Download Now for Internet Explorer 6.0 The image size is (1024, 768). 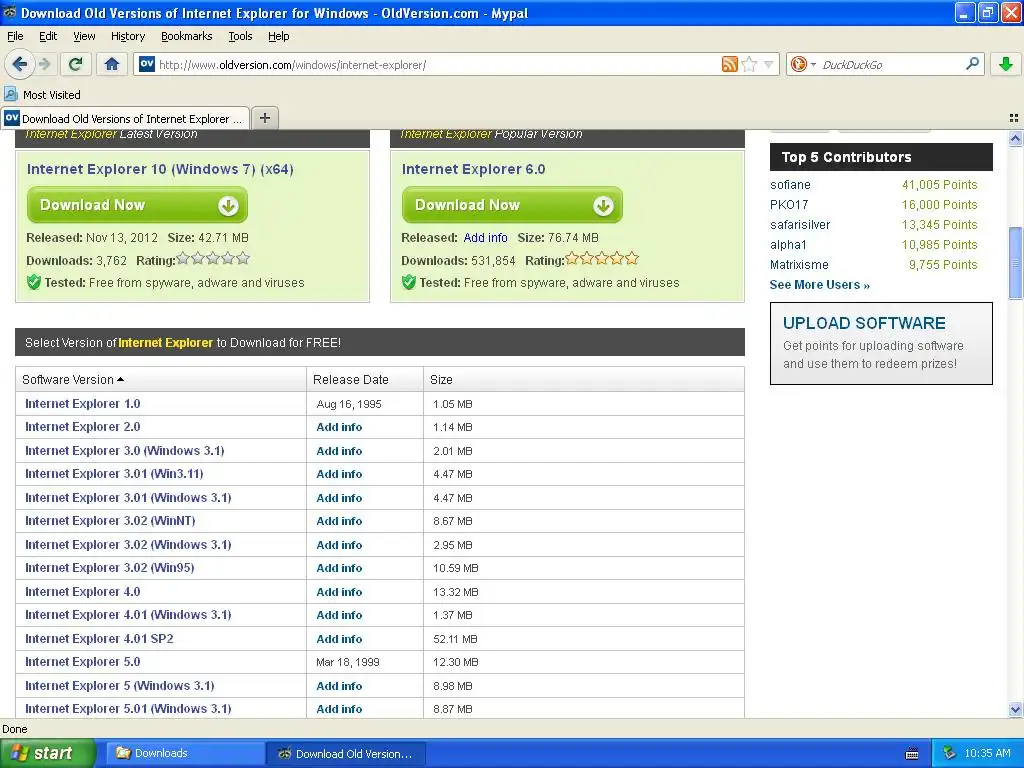pos(512,205)
